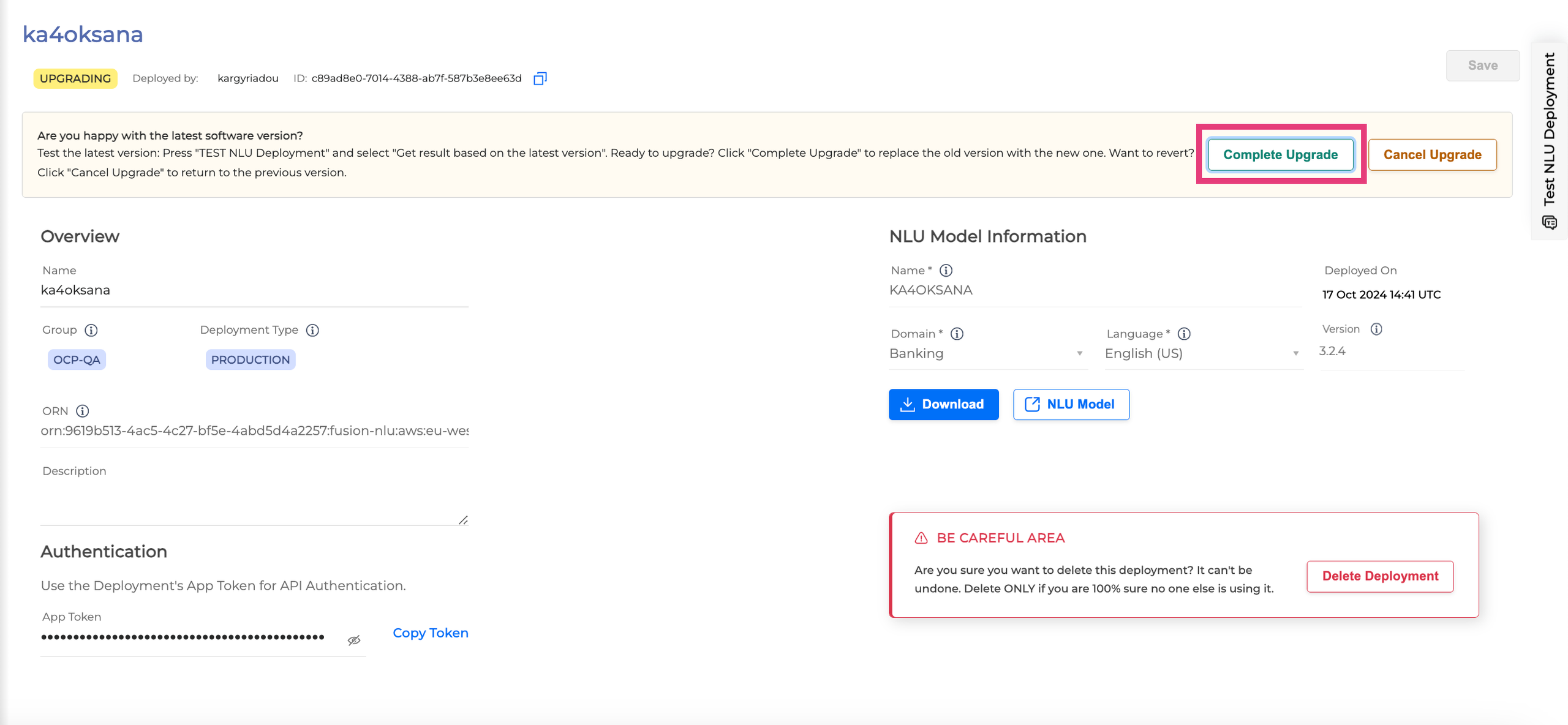Click the Authentication heading

pos(104,552)
